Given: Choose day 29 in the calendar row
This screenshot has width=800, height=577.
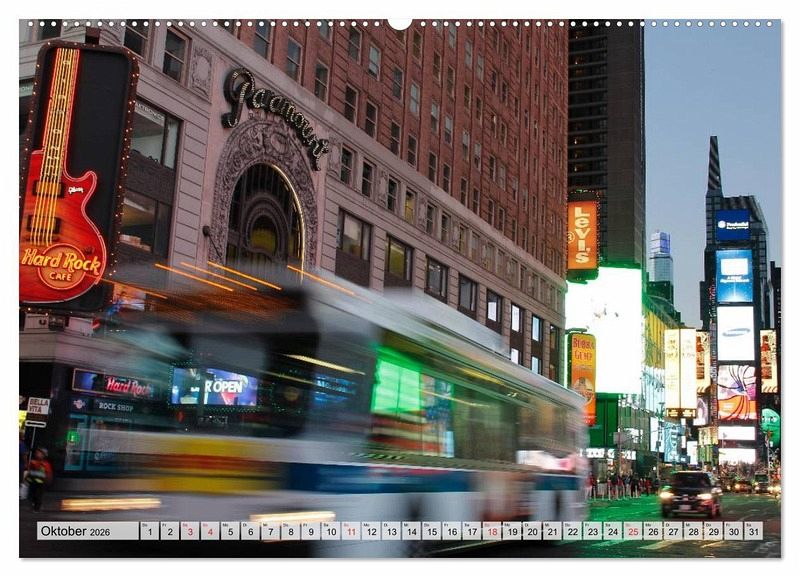Looking at the screenshot, I should (x=714, y=531).
